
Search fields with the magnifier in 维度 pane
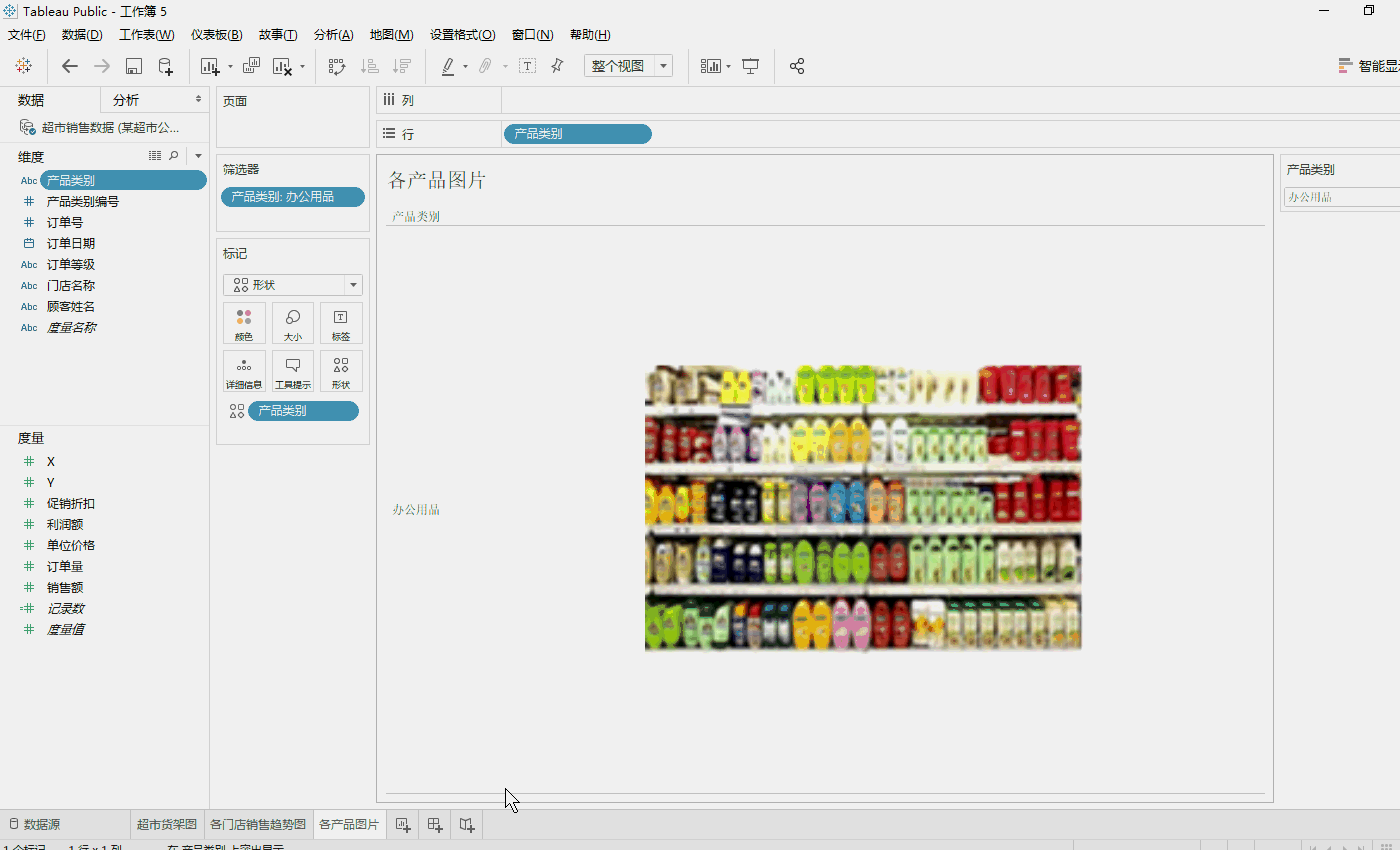[x=174, y=156]
